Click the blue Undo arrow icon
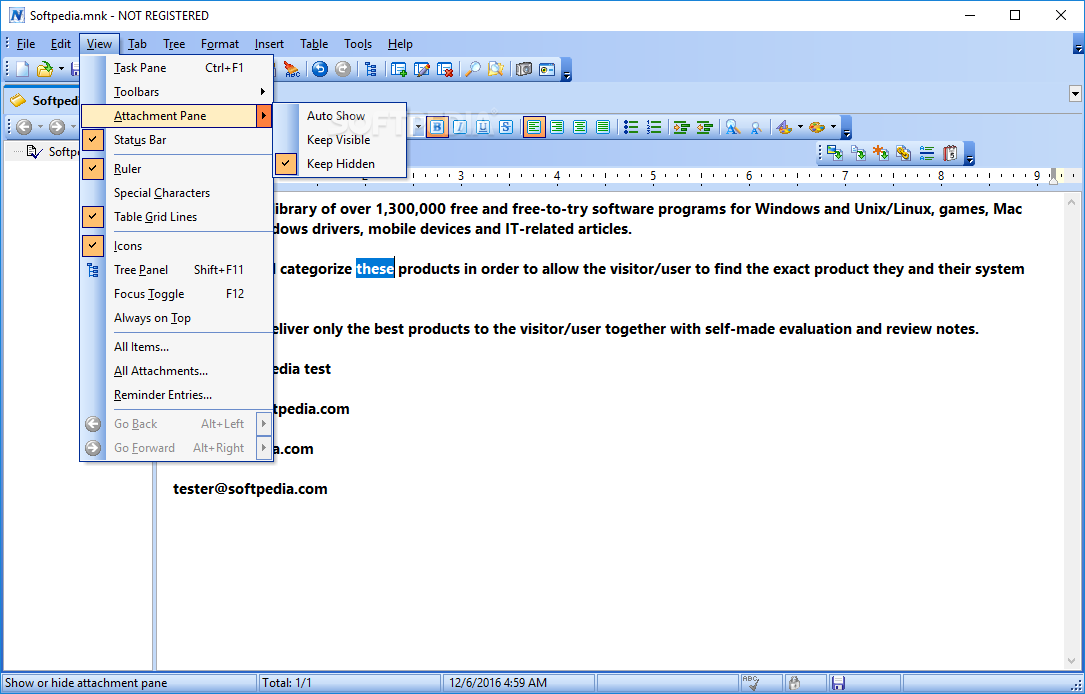 [x=320, y=69]
